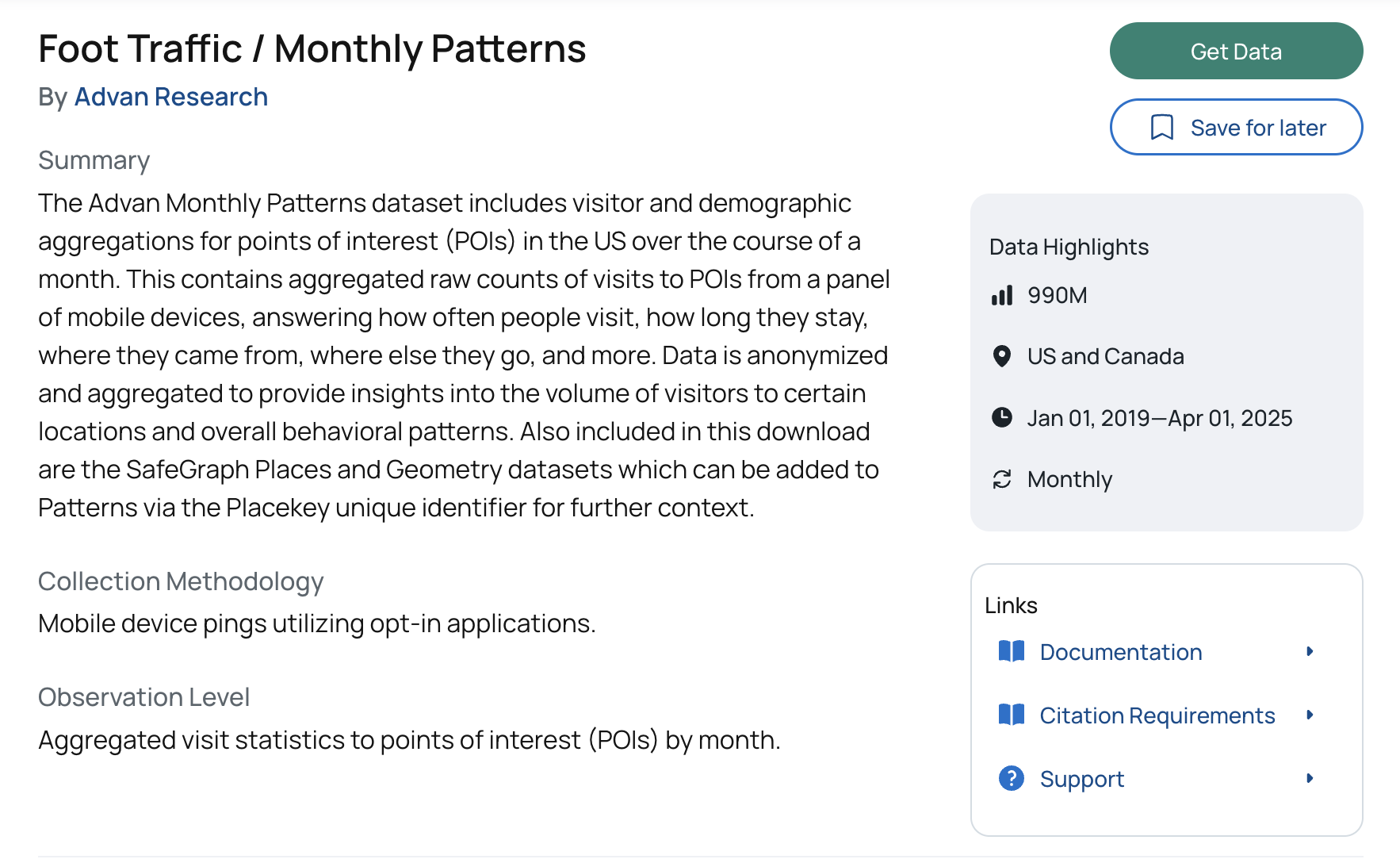Click the location pin icon beside US and Canada

[x=1002, y=356]
